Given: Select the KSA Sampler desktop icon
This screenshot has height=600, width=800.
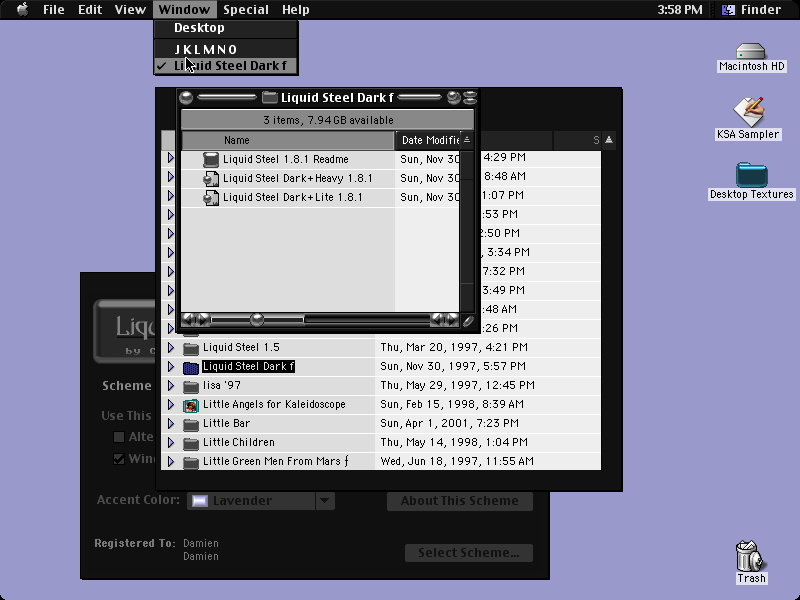Looking at the screenshot, I should pyautogui.click(x=748, y=112).
